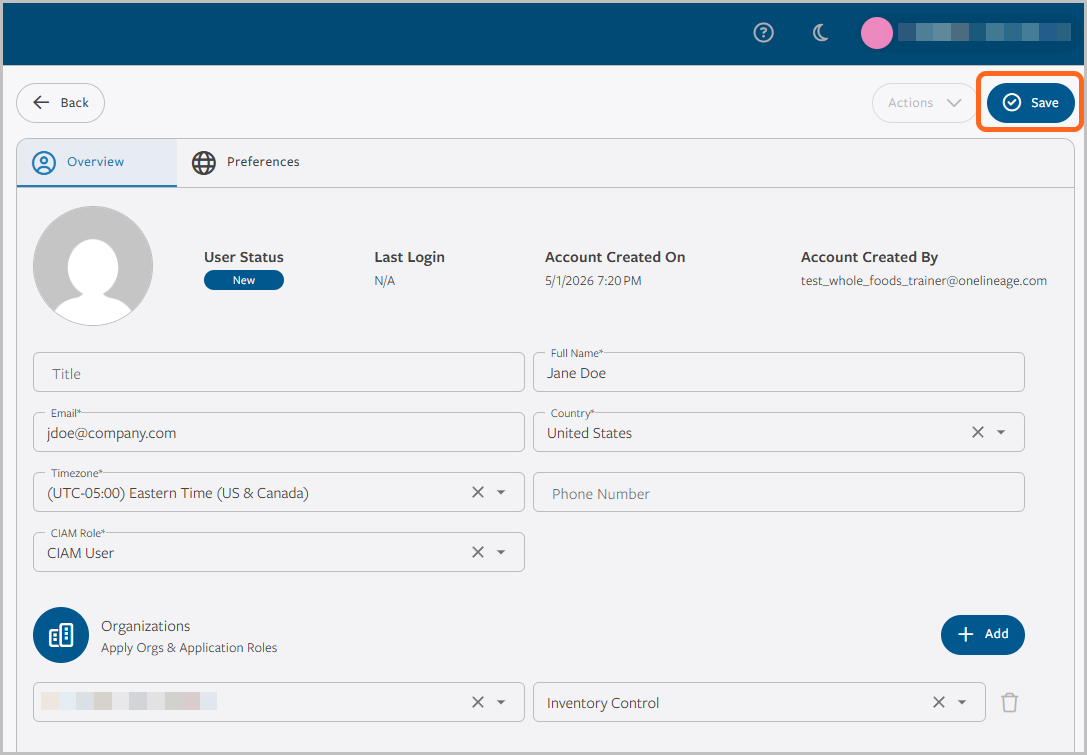Clear the organization name selection
This screenshot has height=755, width=1087.
(x=478, y=702)
